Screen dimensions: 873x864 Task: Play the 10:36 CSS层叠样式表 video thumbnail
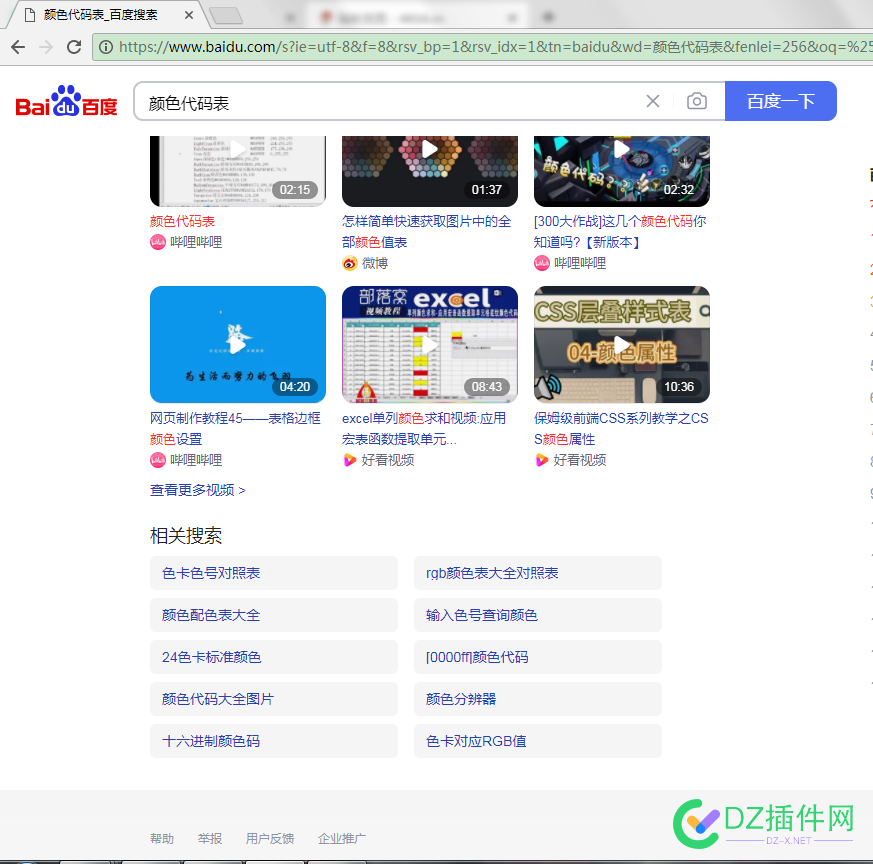coord(622,345)
